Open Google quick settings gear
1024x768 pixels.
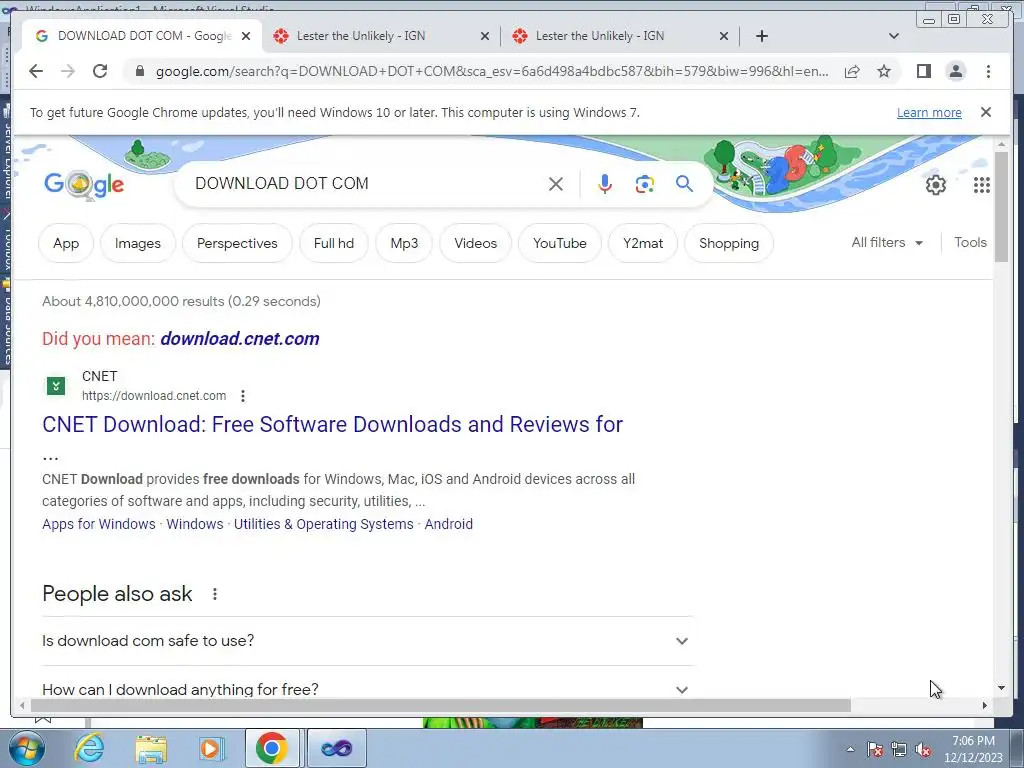pos(936,185)
